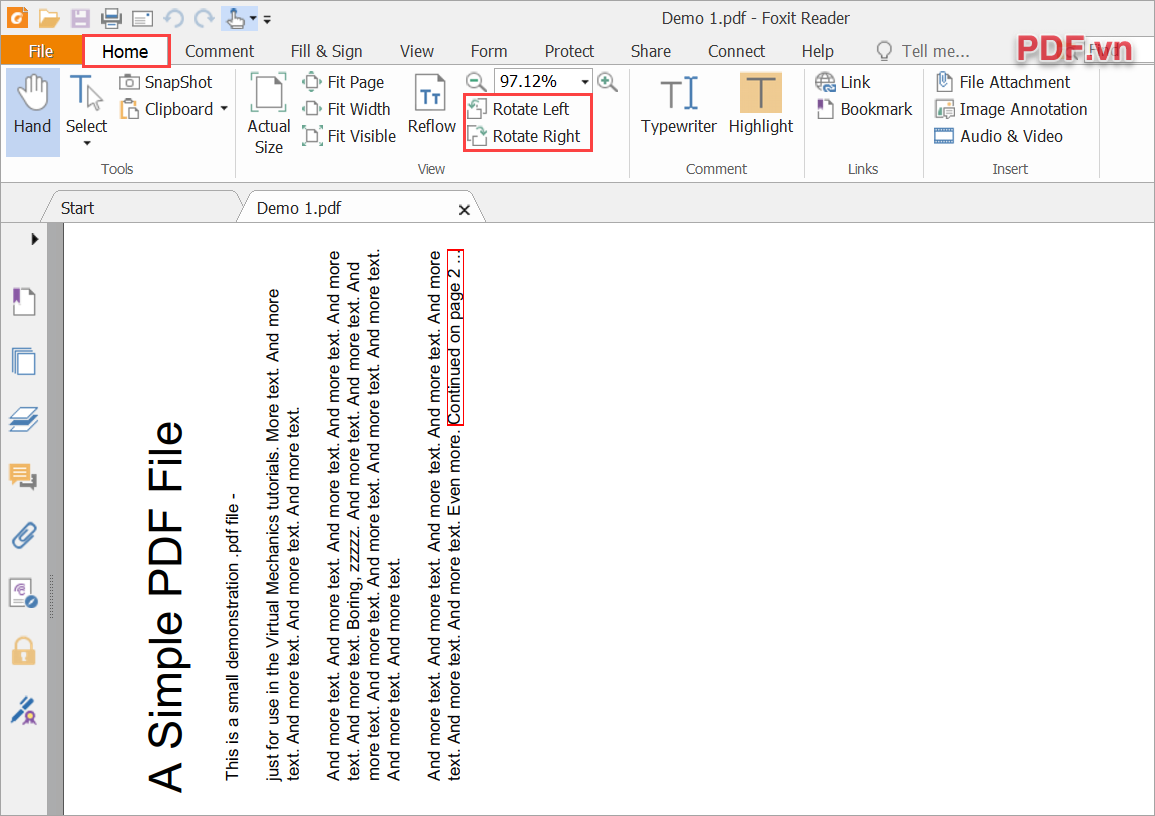
Task: Expand the navigation panel with the arrow
Action: [x=34, y=239]
